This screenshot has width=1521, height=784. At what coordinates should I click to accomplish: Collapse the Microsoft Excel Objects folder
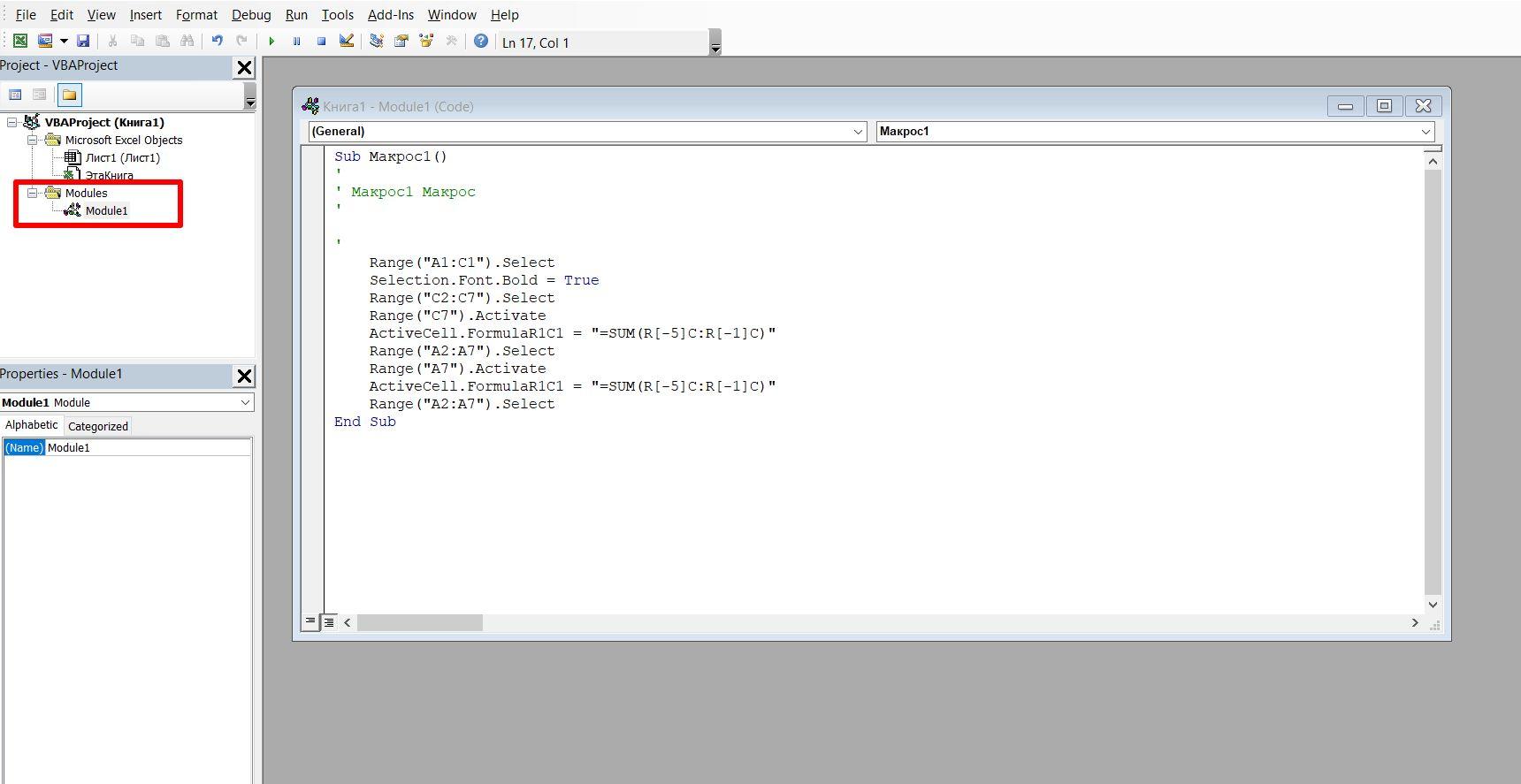coord(33,140)
